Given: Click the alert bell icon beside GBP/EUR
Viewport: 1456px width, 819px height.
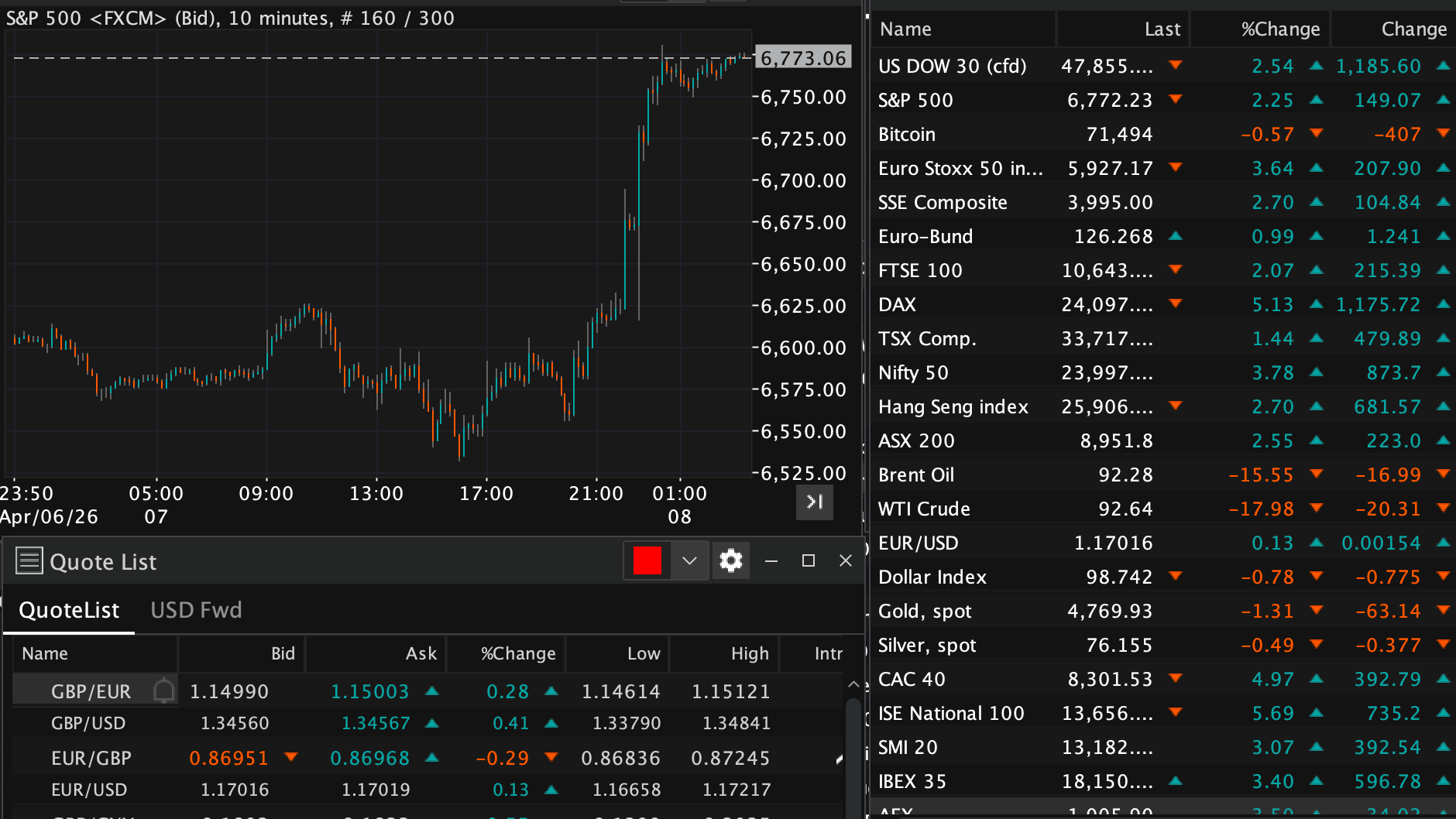Looking at the screenshot, I should [x=163, y=690].
